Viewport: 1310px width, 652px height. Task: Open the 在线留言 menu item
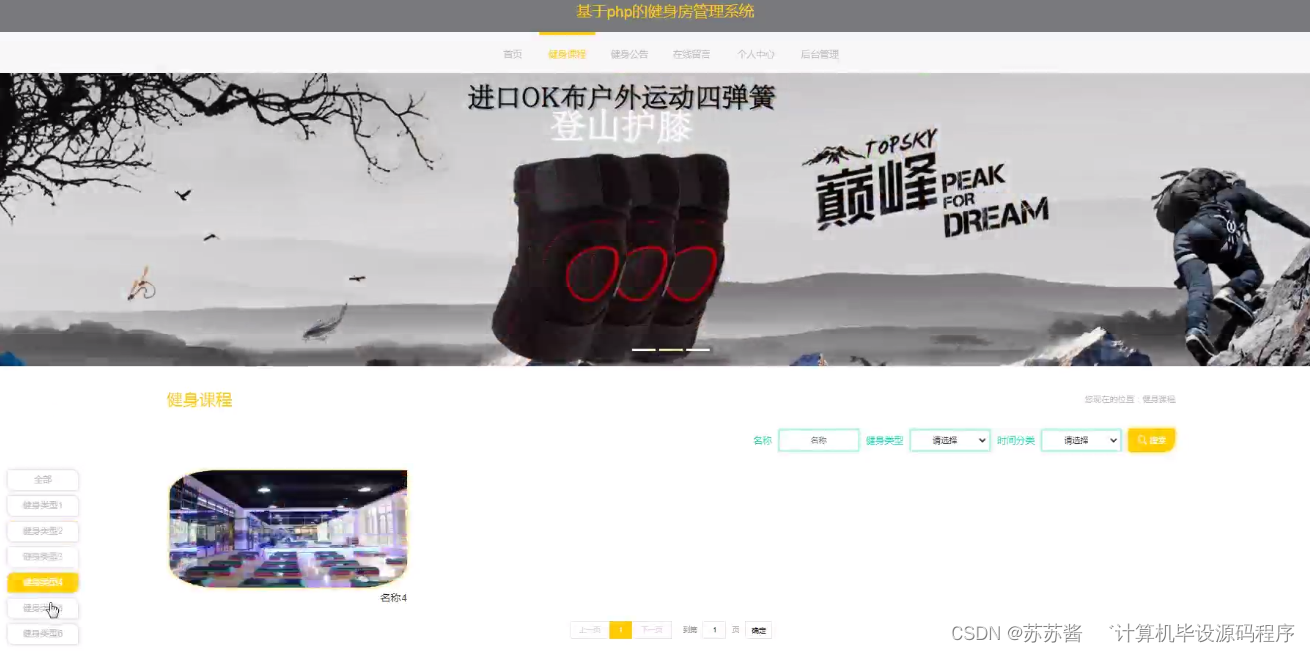tap(691, 54)
